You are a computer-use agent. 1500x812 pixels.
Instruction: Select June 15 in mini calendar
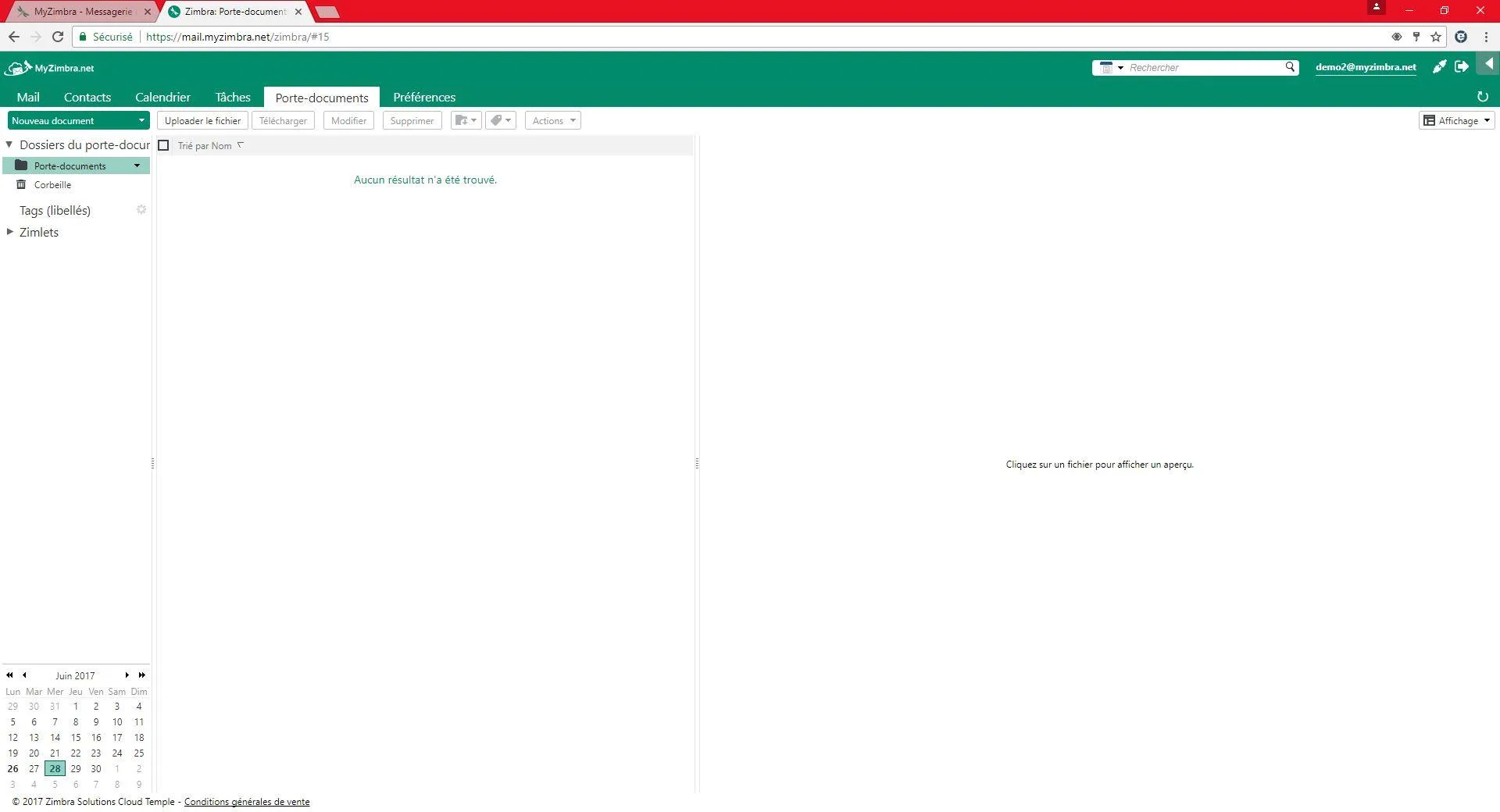point(76,737)
